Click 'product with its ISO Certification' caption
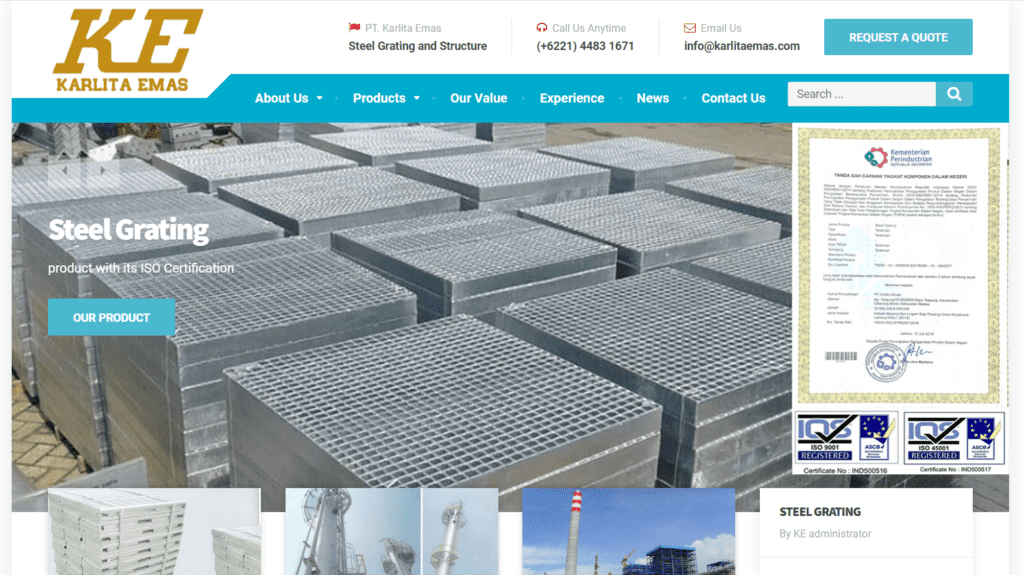Screen dimensions: 1024x575 141,268
